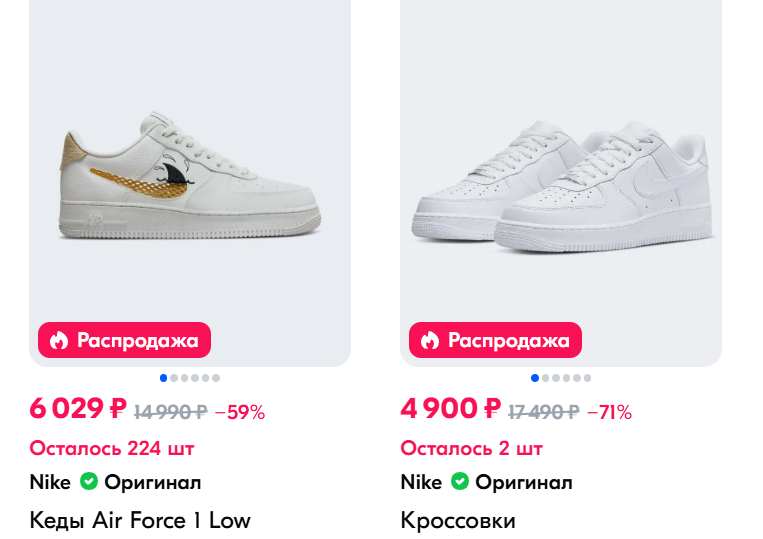The image size is (763, 539).
Task: Open the Кроссовки product title
Action: point(458,521)
